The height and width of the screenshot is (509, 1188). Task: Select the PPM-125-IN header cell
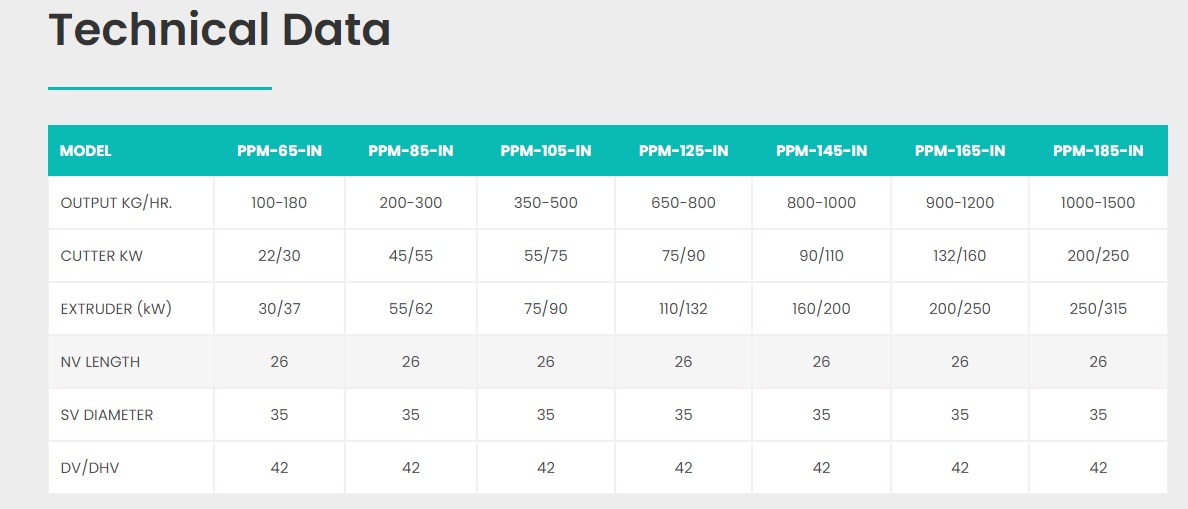(x=683, y=151)
